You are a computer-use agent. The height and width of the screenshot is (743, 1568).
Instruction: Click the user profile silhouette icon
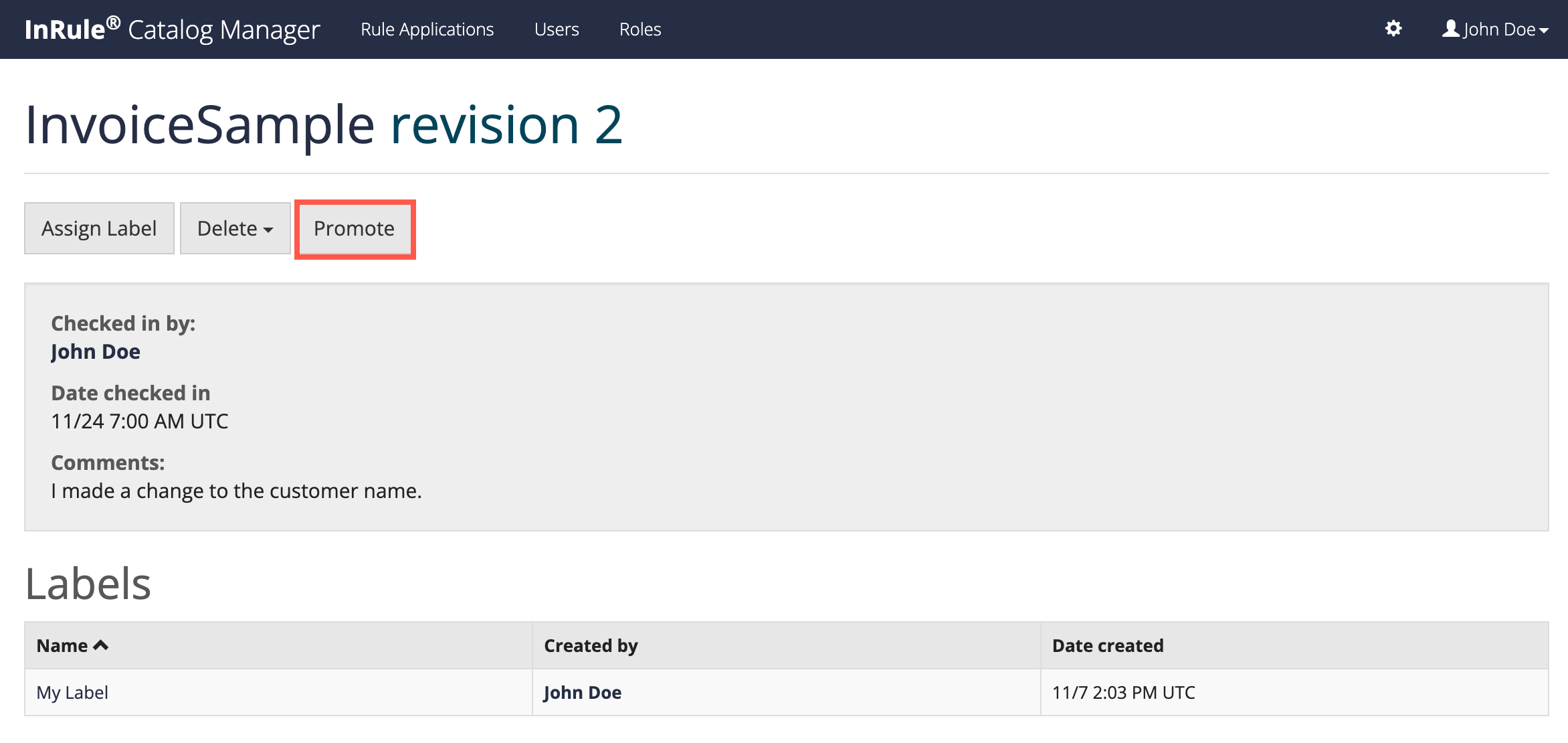pyautogui.click(x=1450, y=29)
